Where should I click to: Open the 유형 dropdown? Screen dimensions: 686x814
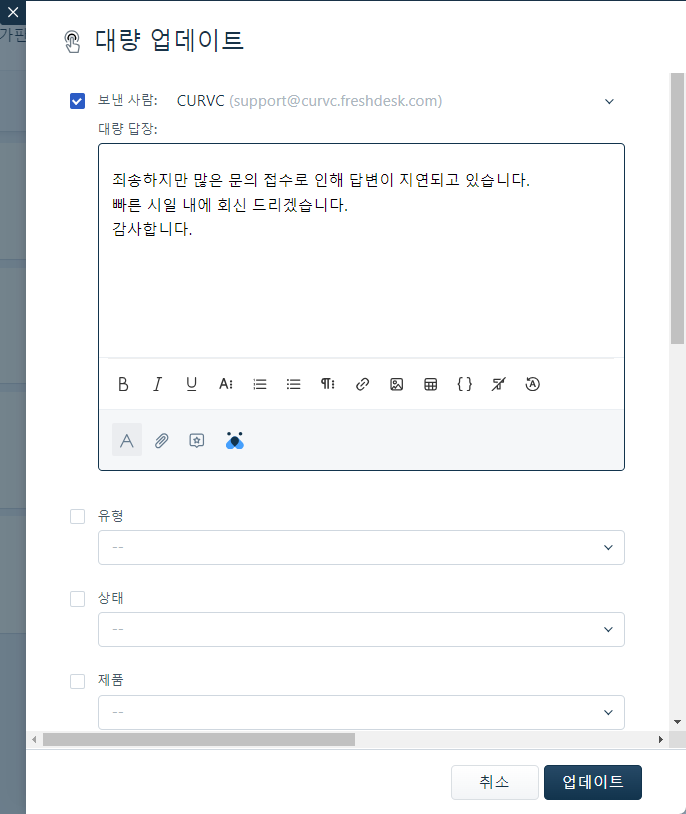click(x=361, y=547)
